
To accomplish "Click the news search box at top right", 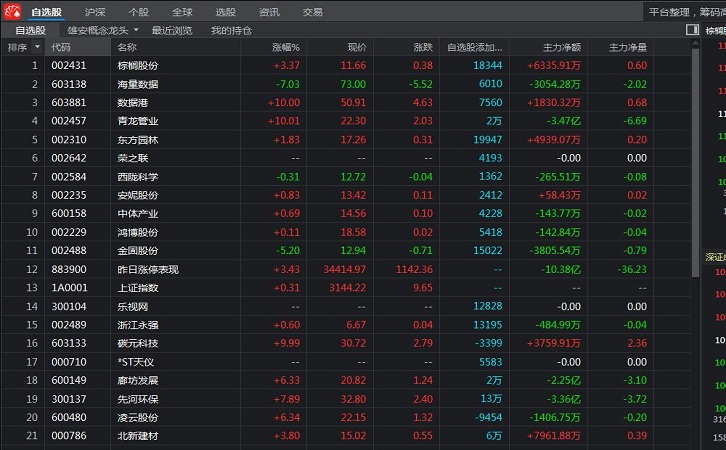I will [683, 12].
